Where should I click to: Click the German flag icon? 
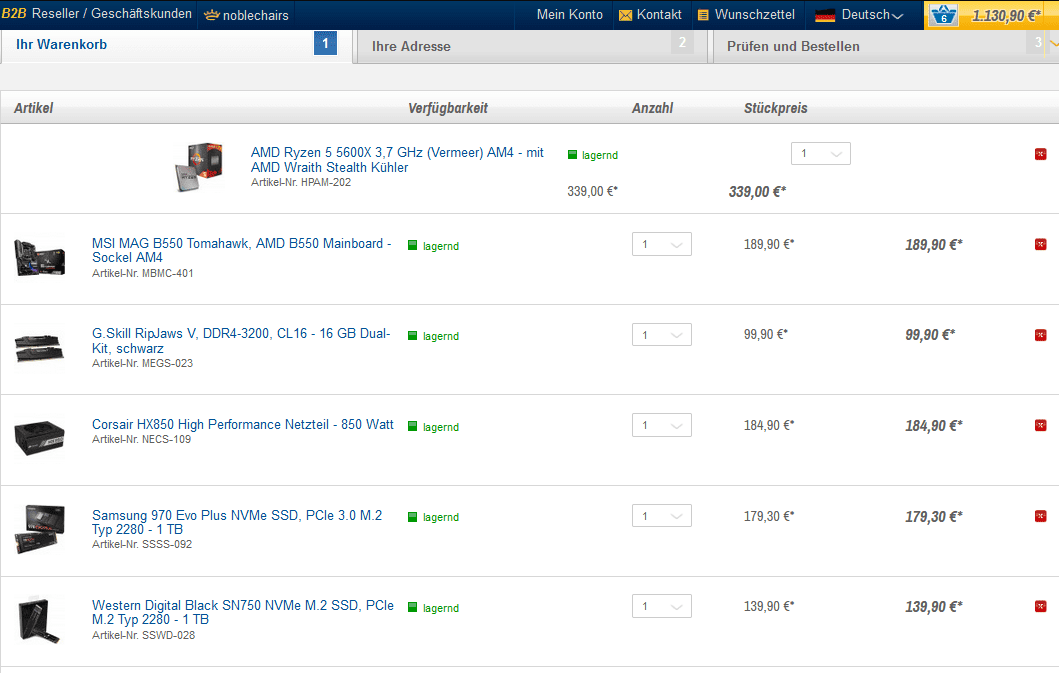point(825,15)
